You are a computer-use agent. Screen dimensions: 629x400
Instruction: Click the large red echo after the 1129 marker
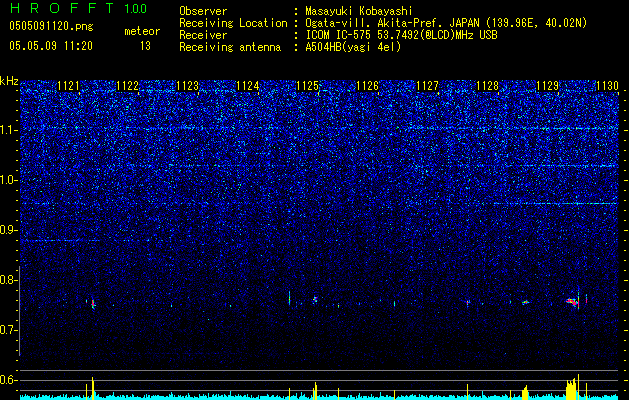[x=573, y=302]
